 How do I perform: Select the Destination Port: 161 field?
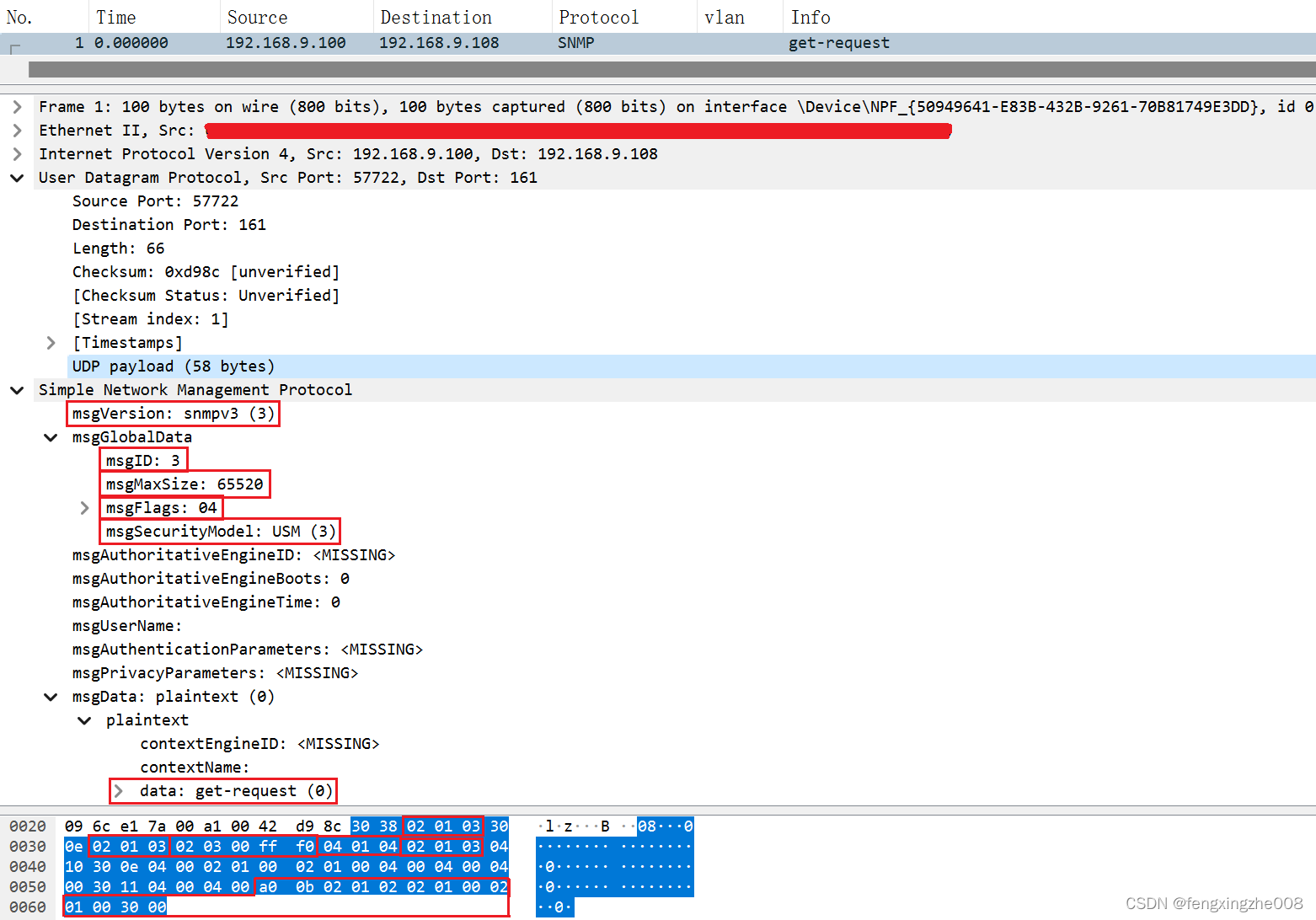click(x=169, y=225)
